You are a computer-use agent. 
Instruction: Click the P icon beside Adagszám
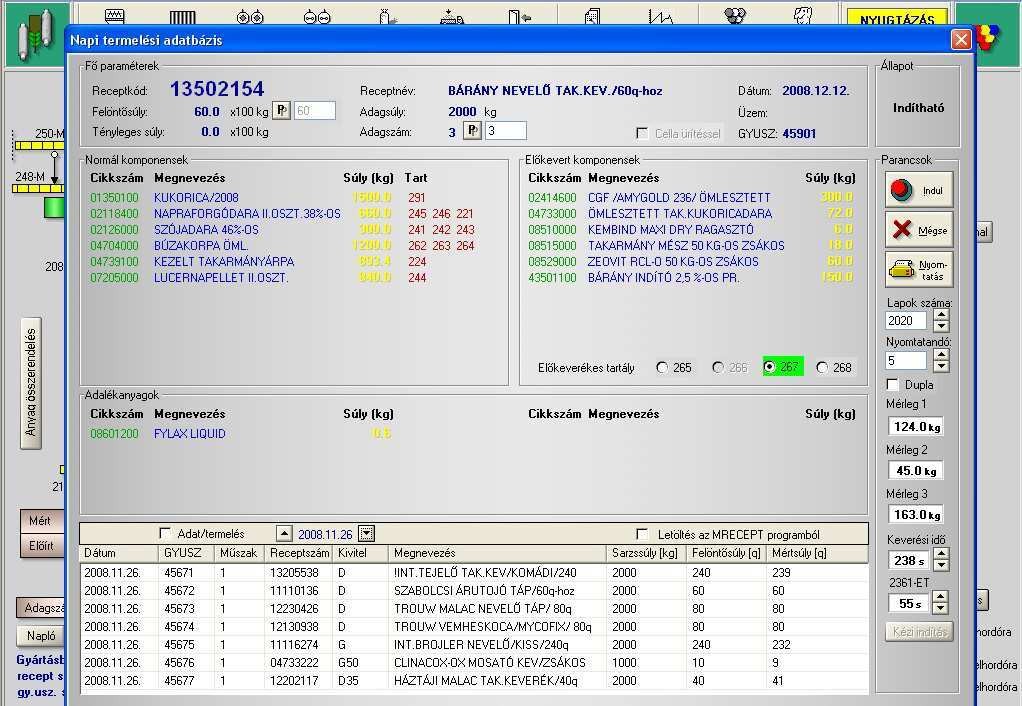pos(473,131)
